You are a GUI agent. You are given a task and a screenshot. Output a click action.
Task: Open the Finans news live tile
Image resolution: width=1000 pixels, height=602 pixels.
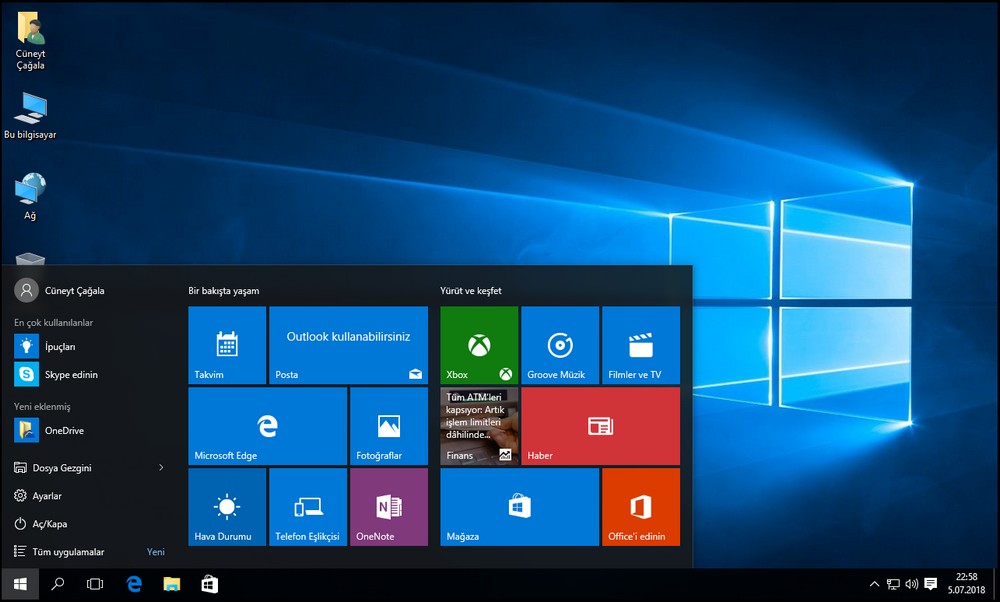[x=479, y=426]
